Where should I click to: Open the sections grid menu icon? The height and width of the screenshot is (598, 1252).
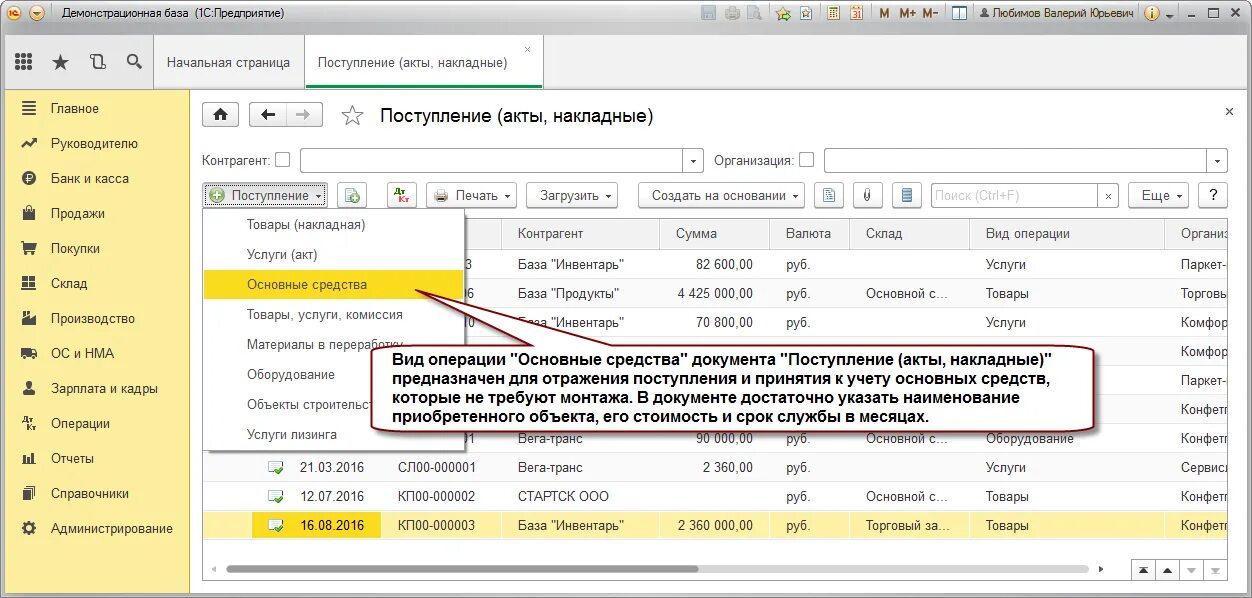(x=24, y=62)
